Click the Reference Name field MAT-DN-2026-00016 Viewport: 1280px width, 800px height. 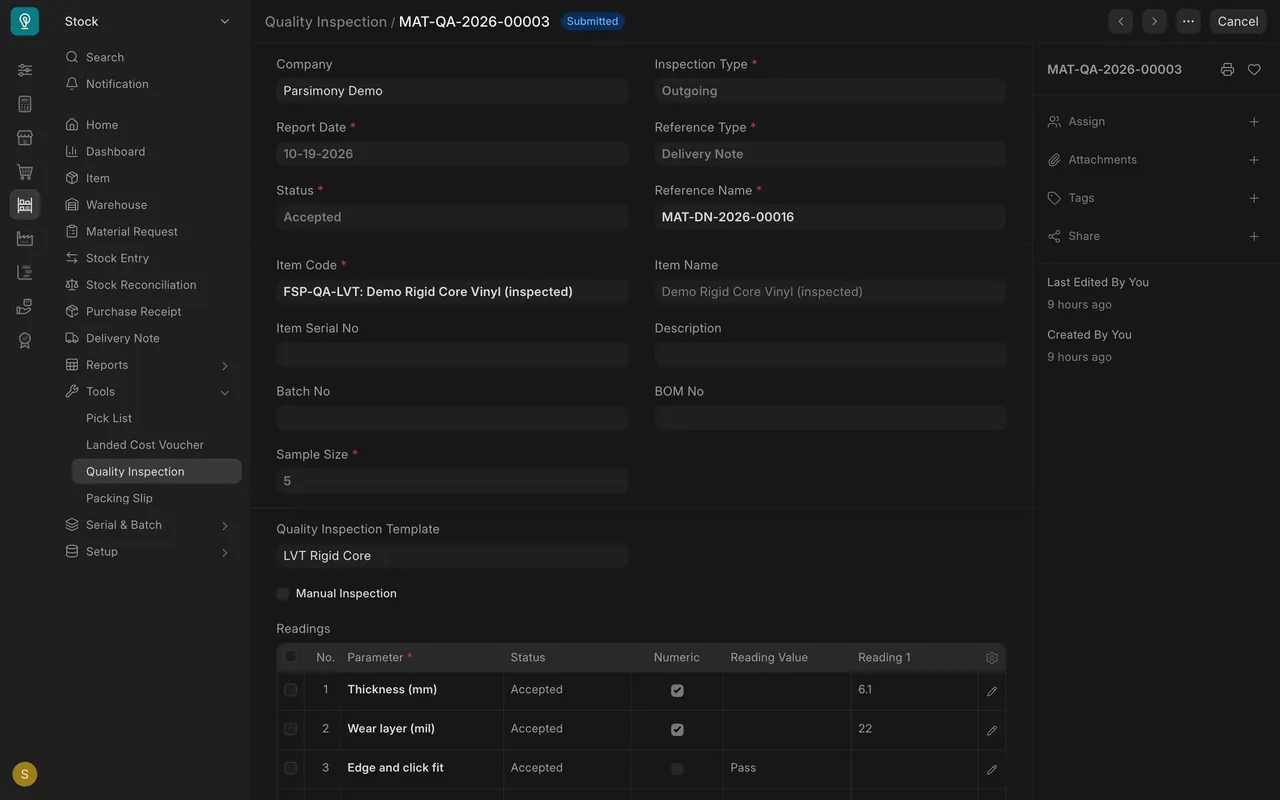click(x=830, y=217)
